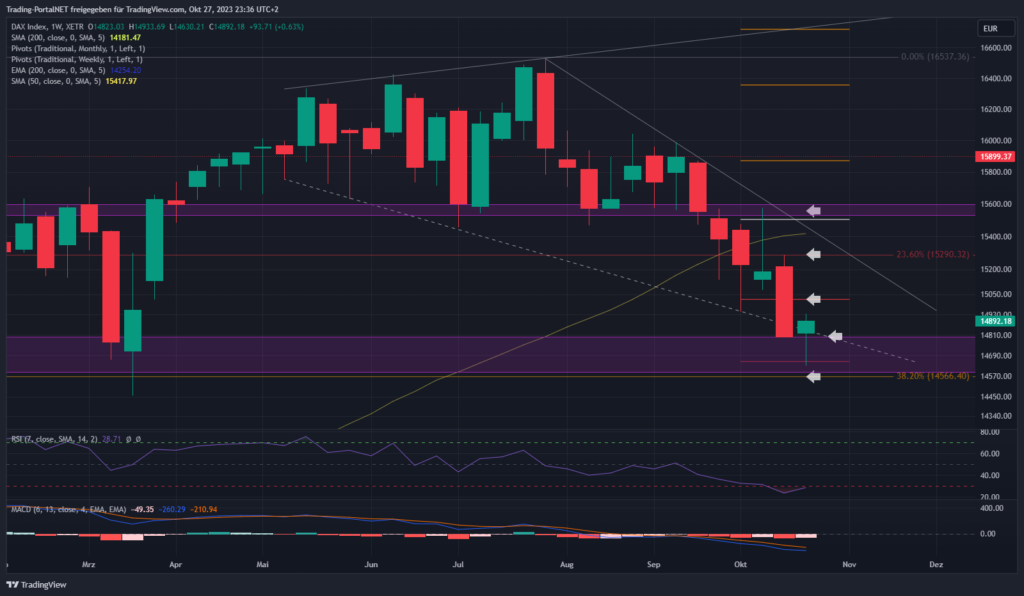Click the green 14892.18 current price label
Viewport: 1024px width, 596px height.
click(x=993, y=321)
